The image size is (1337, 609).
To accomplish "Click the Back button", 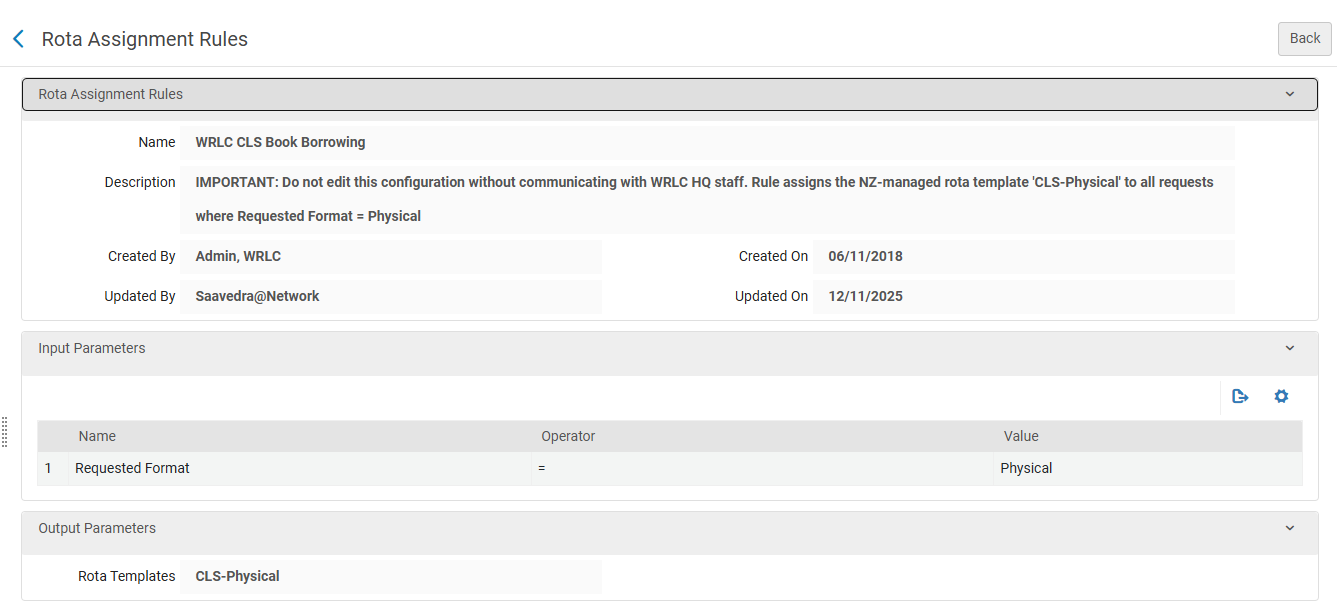I will [1304, 38].
